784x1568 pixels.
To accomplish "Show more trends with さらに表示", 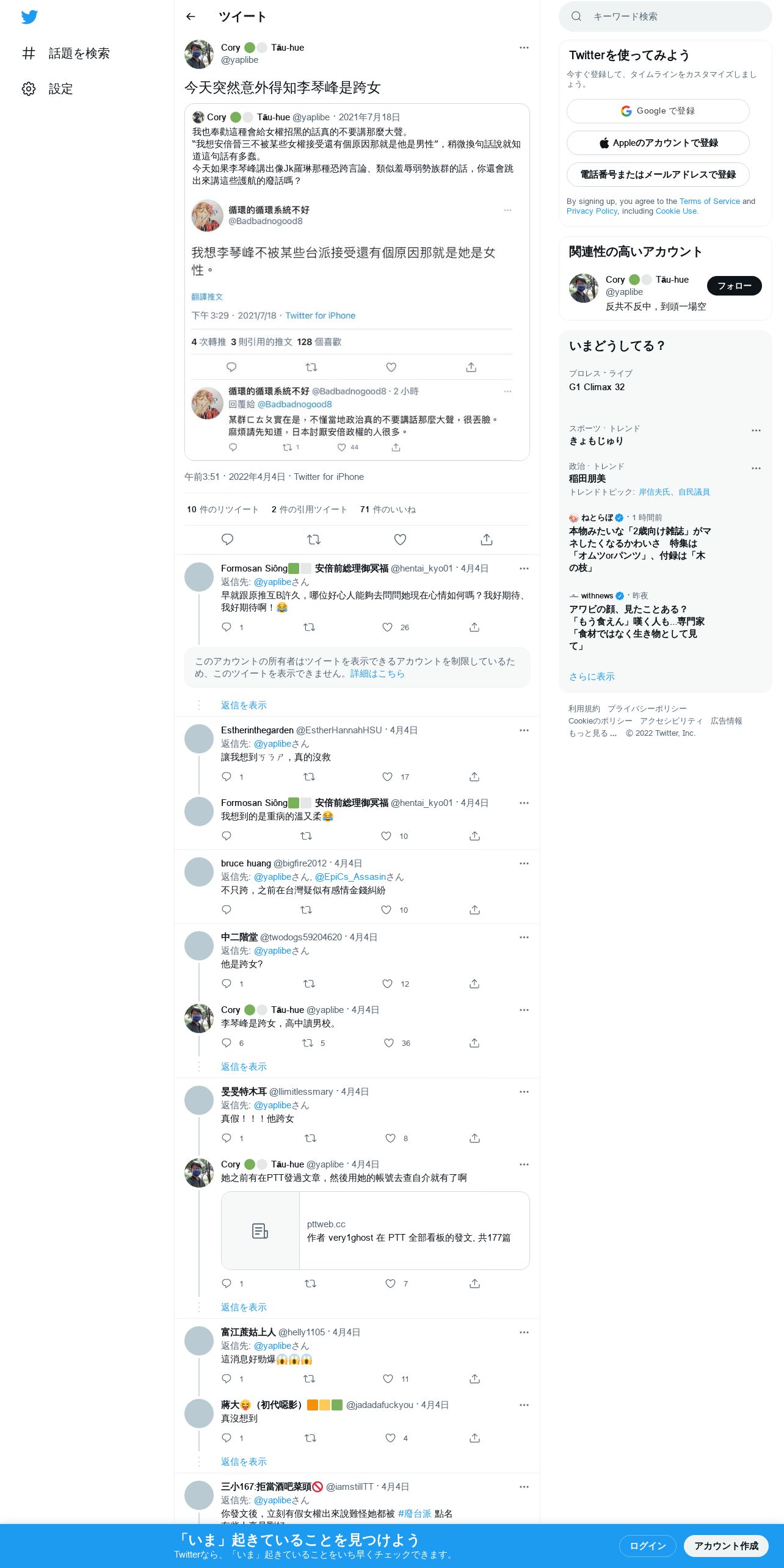I will pos(592,677).
